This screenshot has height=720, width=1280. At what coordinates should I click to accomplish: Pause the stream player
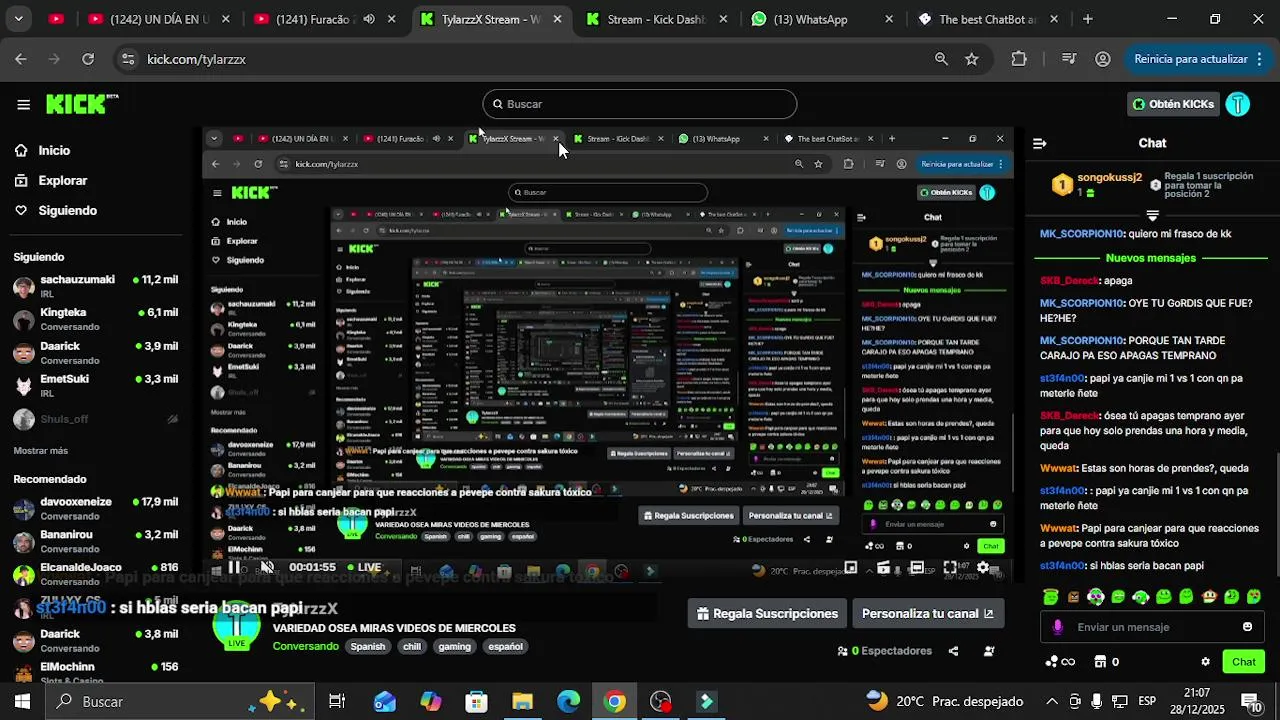[233, 567]
